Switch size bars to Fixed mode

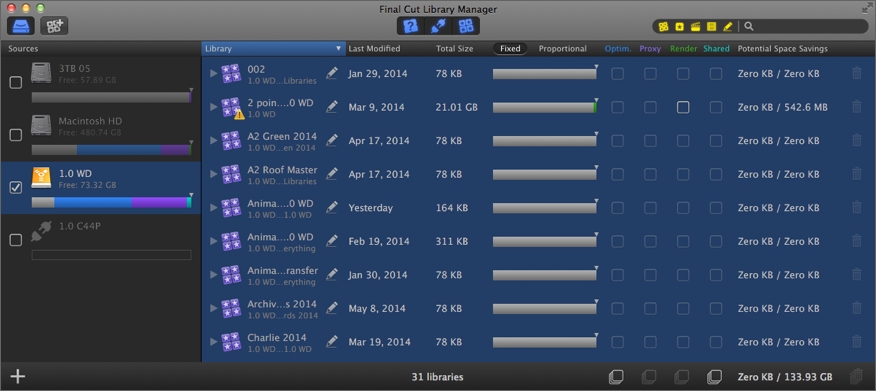[510, 49]
